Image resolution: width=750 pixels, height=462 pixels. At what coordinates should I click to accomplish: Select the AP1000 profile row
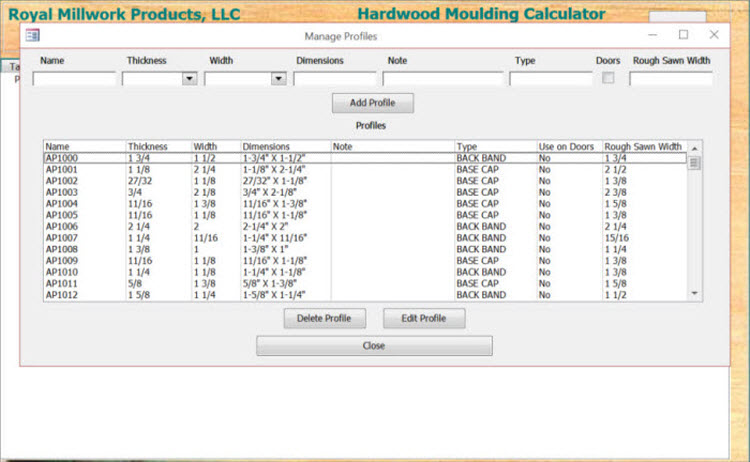(365, 158)
